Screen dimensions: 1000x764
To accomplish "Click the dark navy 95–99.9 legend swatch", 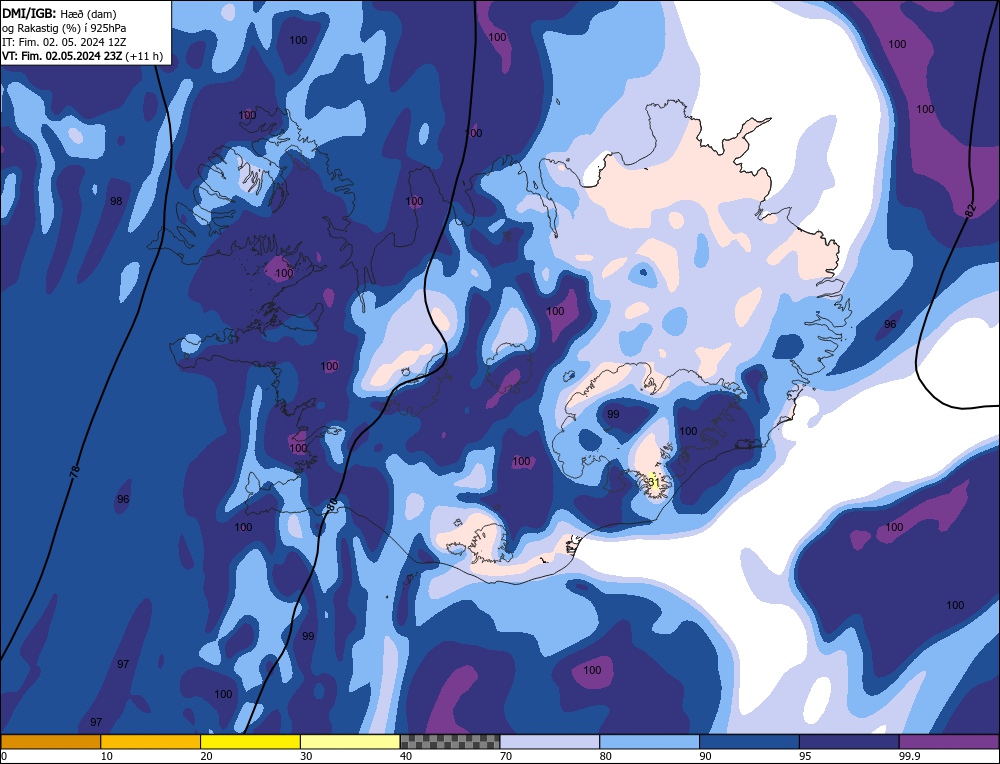I will tap(849, 742).
